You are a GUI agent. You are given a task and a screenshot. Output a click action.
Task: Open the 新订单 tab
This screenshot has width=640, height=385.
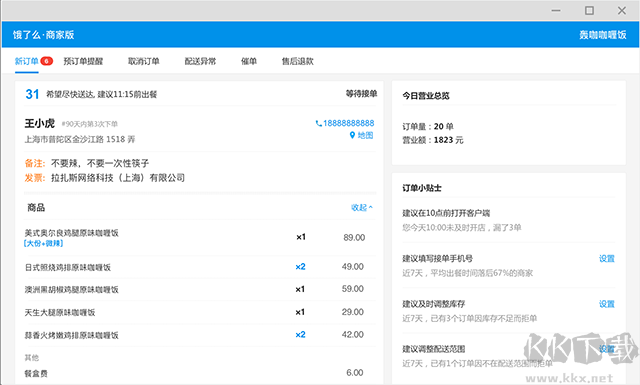[27, 61]
